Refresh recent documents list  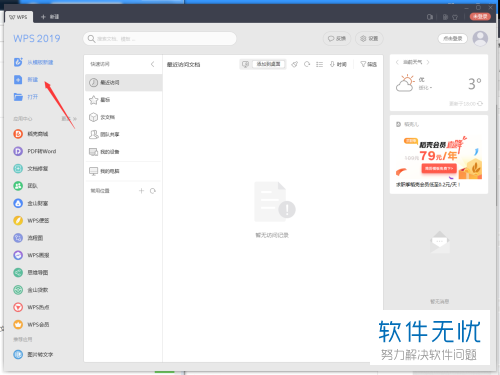click(307, 64)
